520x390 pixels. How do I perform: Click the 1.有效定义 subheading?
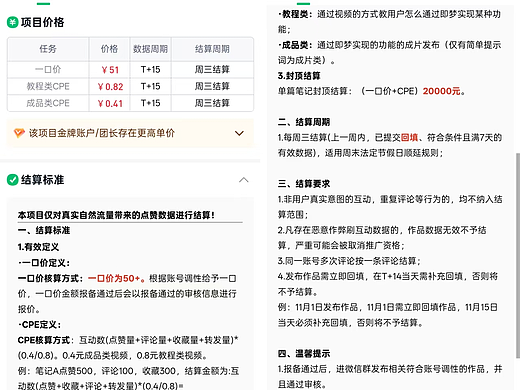click(38, 247)
